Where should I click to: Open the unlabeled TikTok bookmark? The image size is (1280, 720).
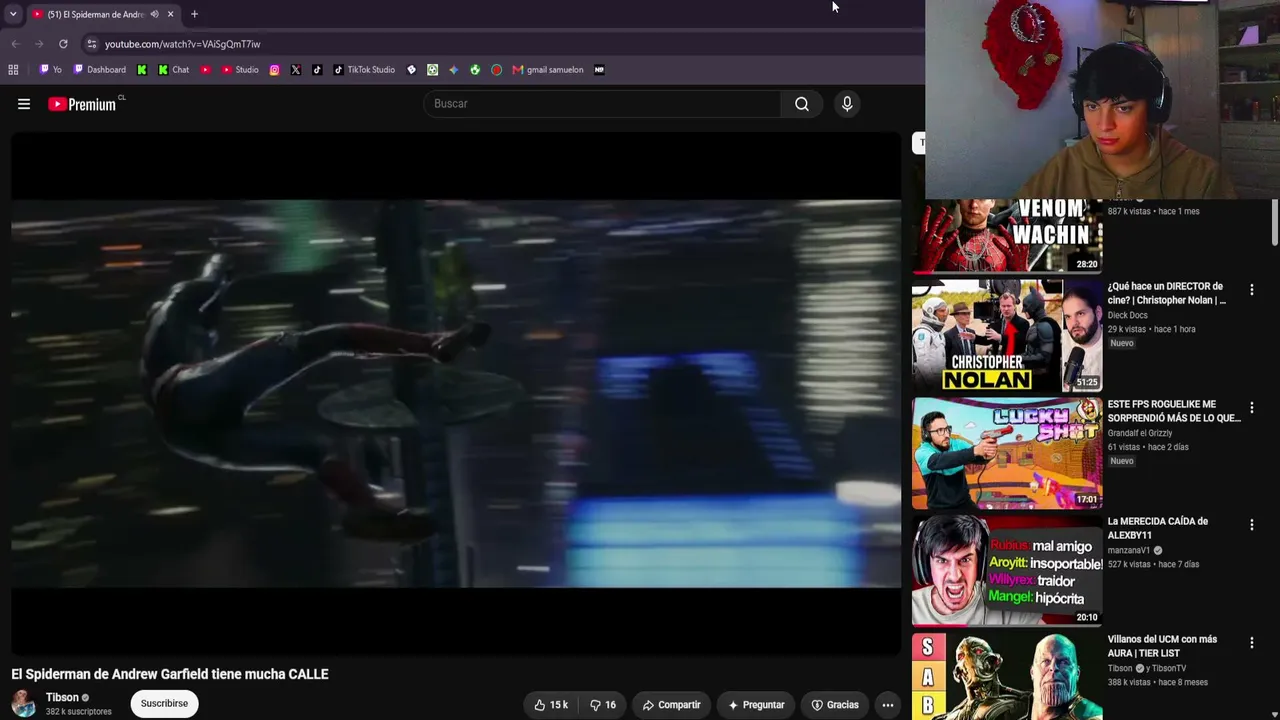(317, 70)
